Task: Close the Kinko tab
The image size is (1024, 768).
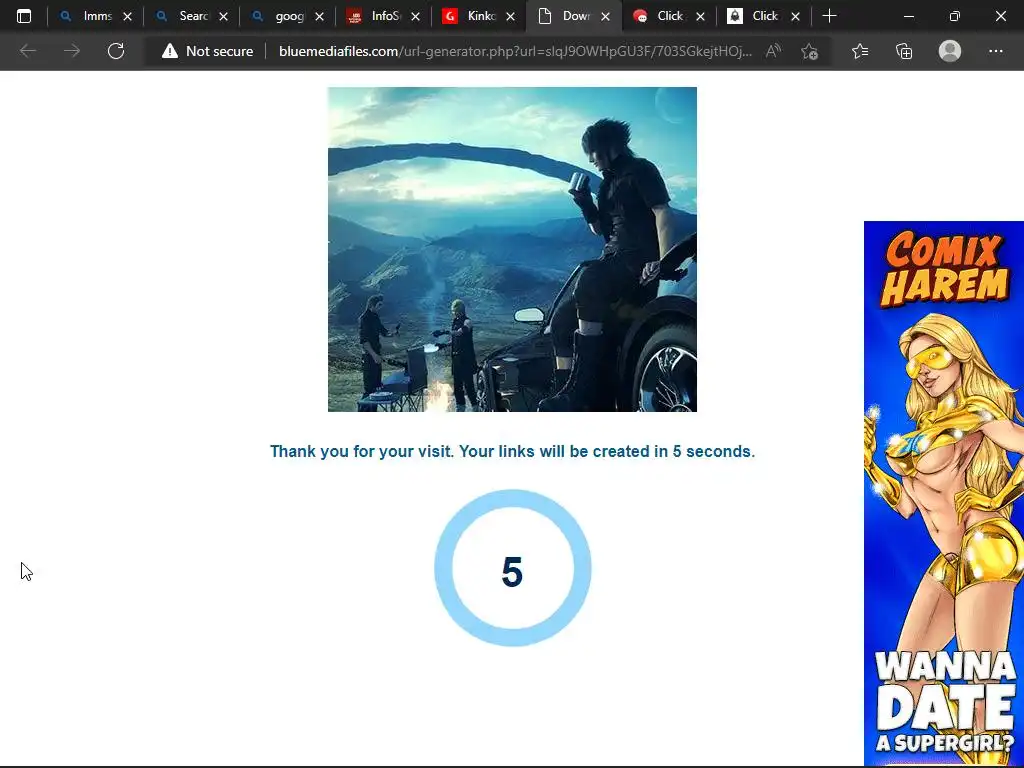Action: pyautogui.click(x=511, y=16)
